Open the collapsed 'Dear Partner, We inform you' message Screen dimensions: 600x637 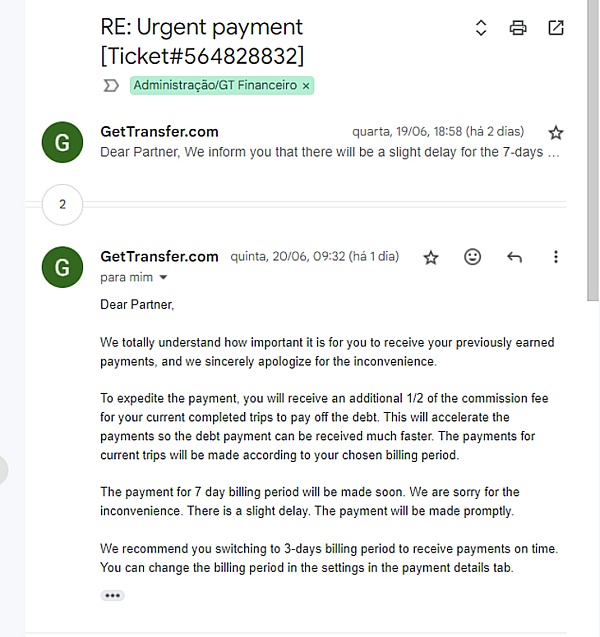[x=330, y=153]
